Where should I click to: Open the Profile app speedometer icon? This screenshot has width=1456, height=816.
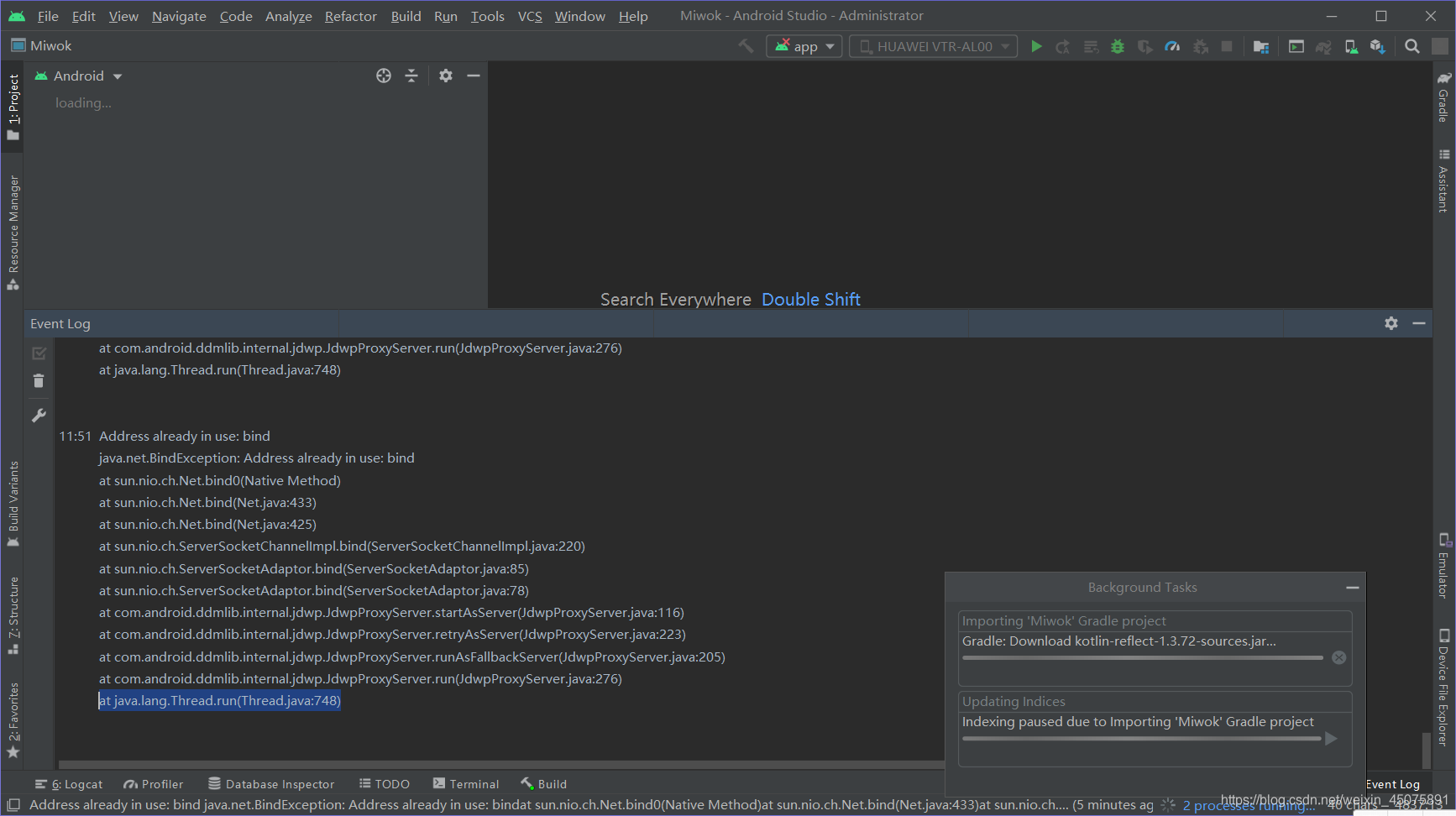click(x=1172, y=46)
